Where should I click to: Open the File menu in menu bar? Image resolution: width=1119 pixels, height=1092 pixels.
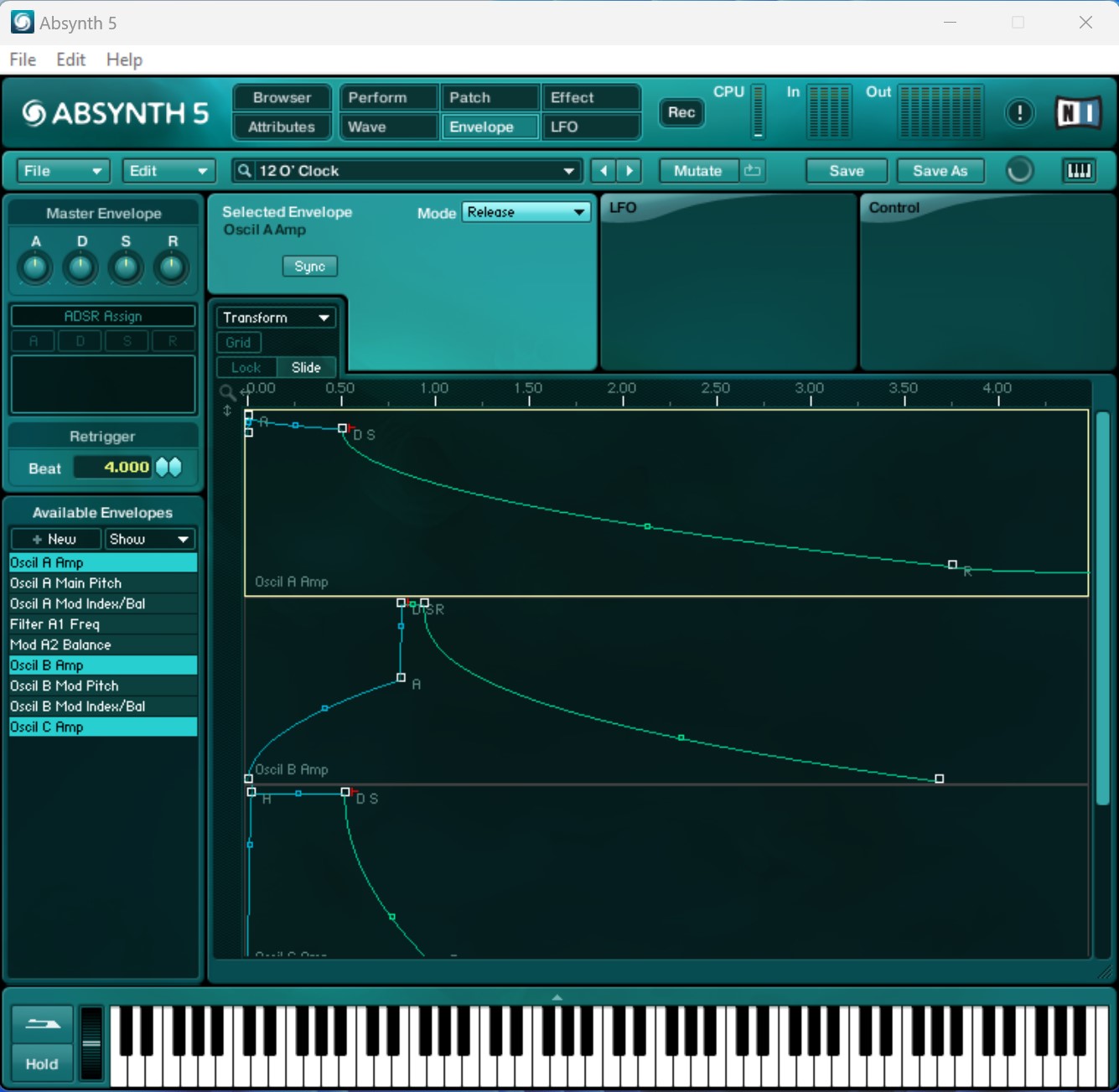(23, 60)
